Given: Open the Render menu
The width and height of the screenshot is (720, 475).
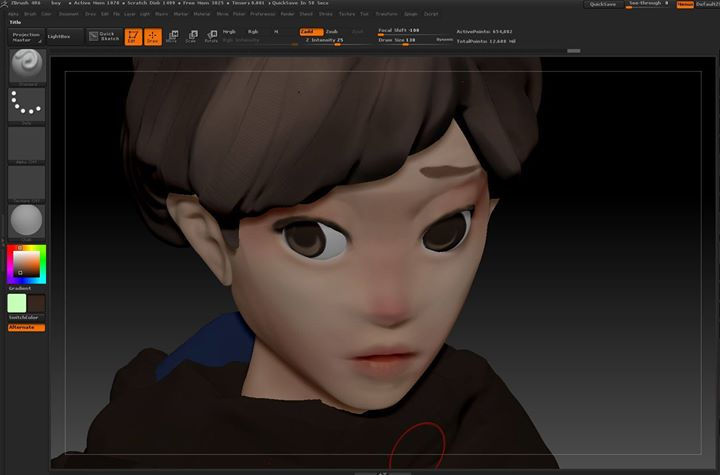Looking at the screenshot, I should click(x=287, y=14).
